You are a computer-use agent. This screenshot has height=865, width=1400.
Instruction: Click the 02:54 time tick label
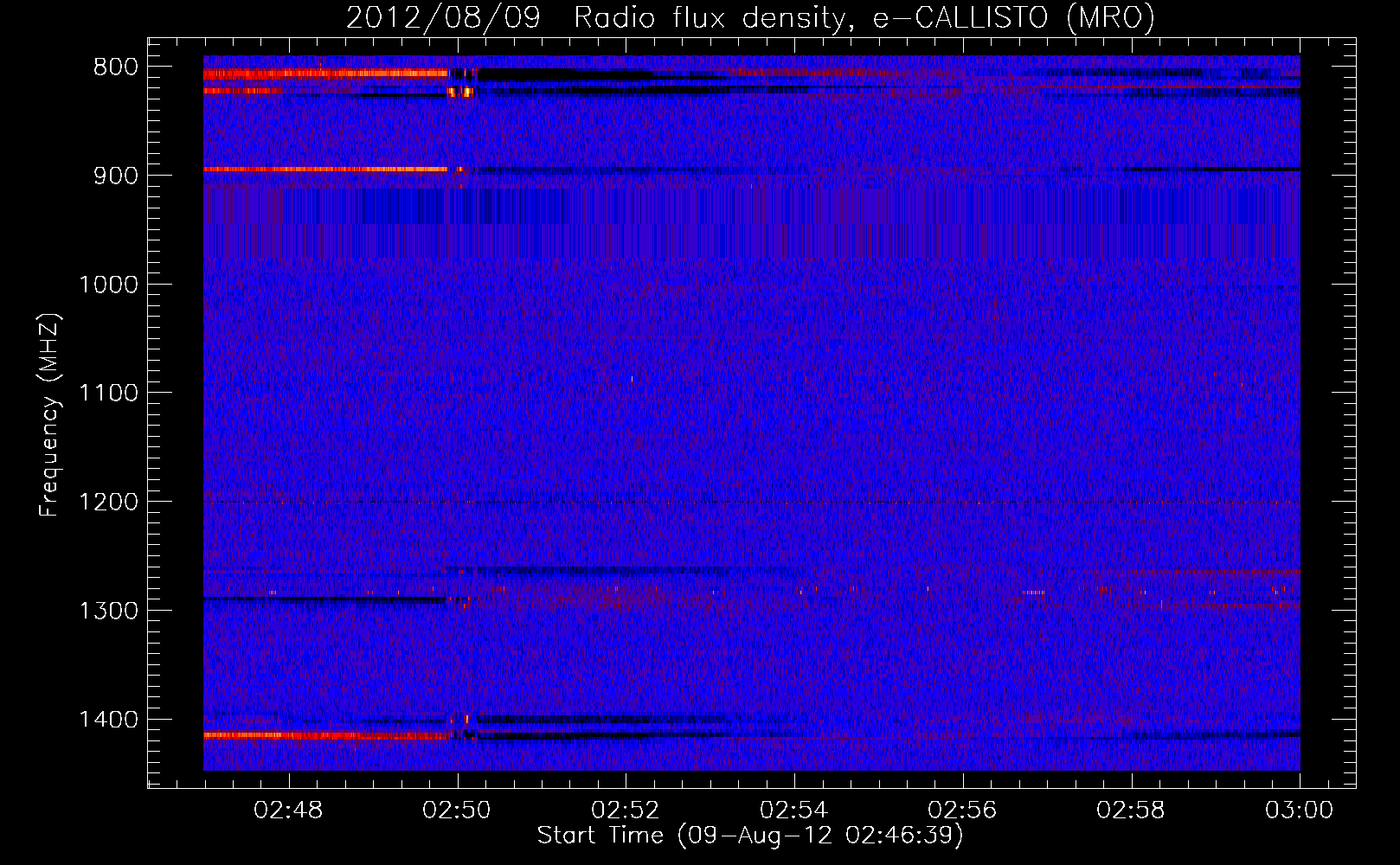click(794, 811)
